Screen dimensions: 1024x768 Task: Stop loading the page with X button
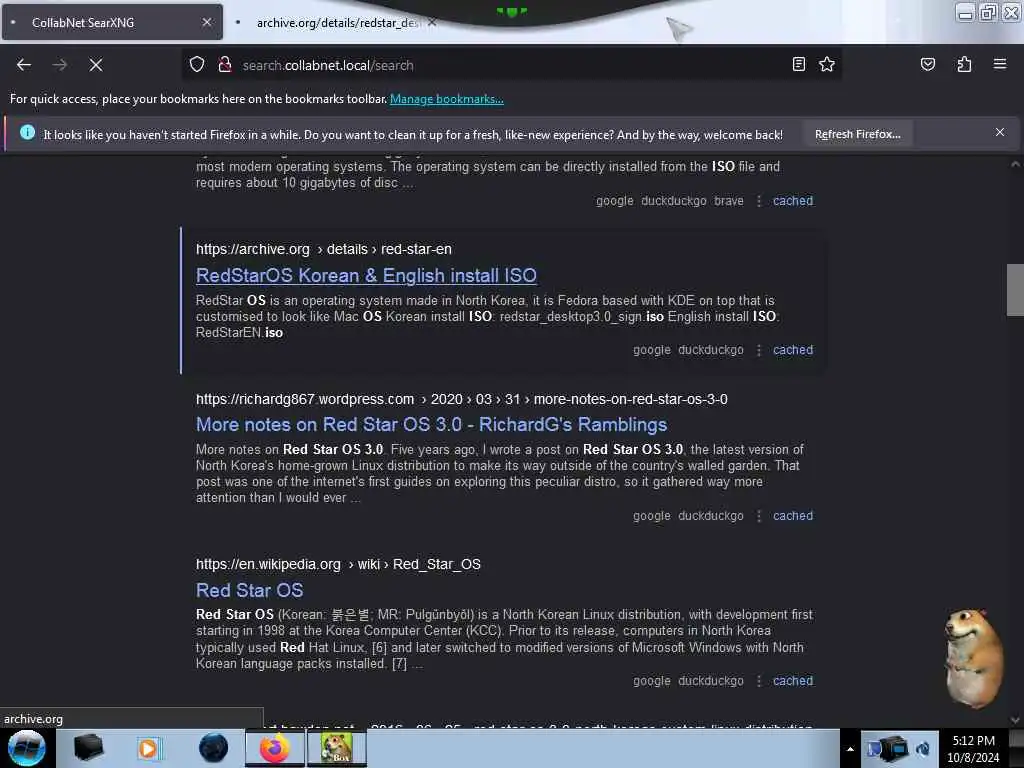pyautogui.click(x=95, y=65)
